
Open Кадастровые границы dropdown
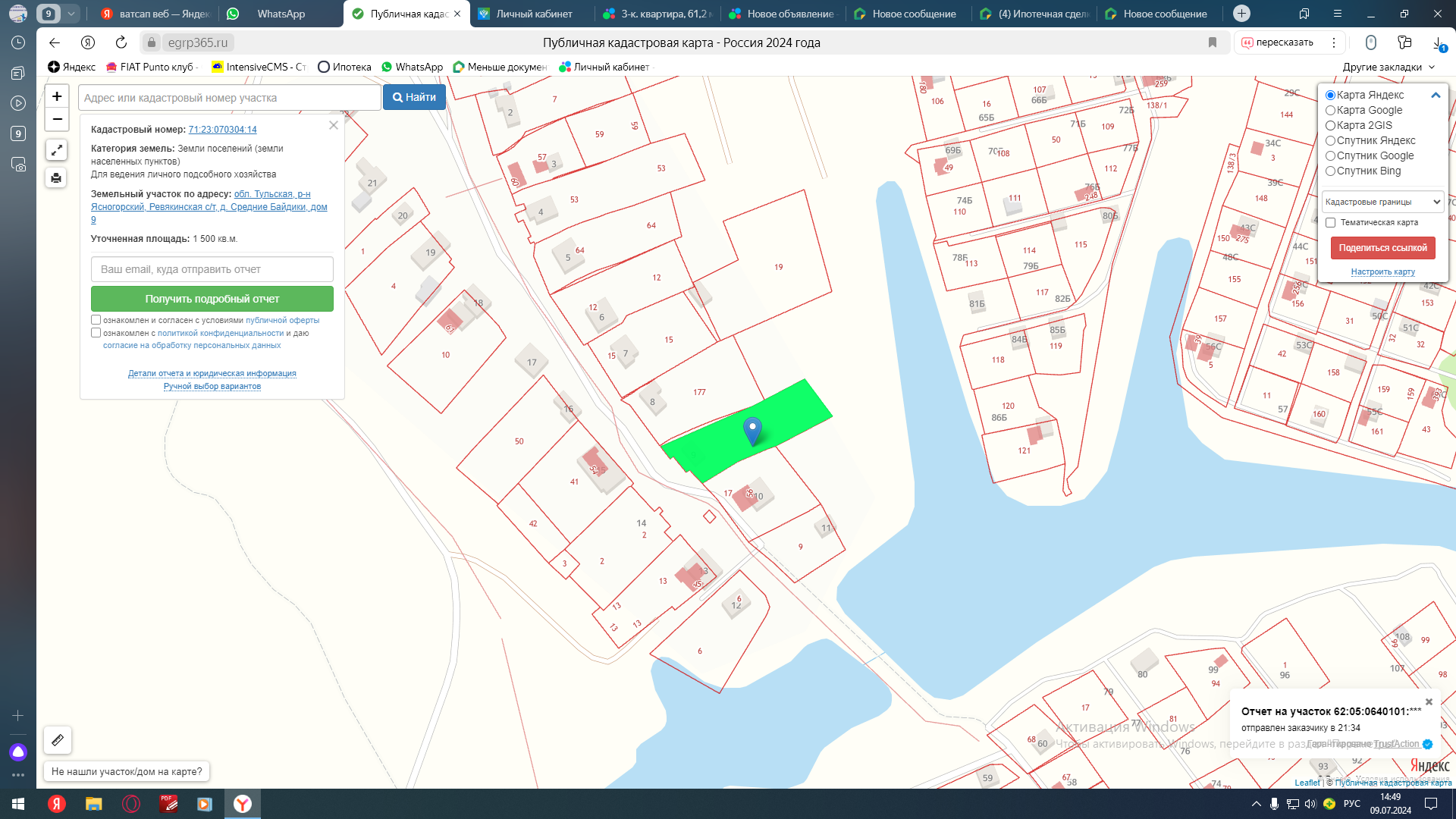[1382, 202]
